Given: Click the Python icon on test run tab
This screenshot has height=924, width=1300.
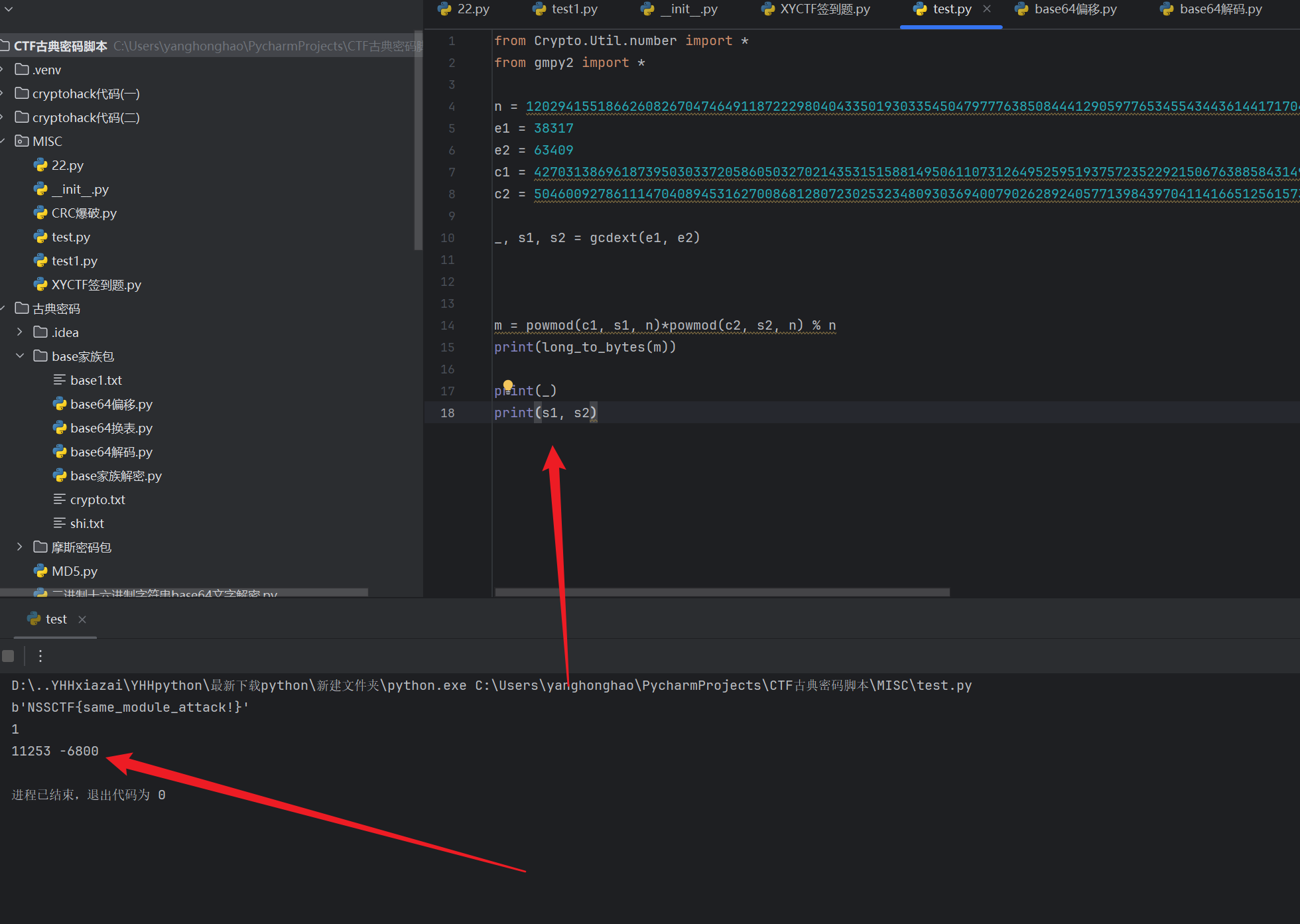Looking at the screenshot, I should coord(34,619).
